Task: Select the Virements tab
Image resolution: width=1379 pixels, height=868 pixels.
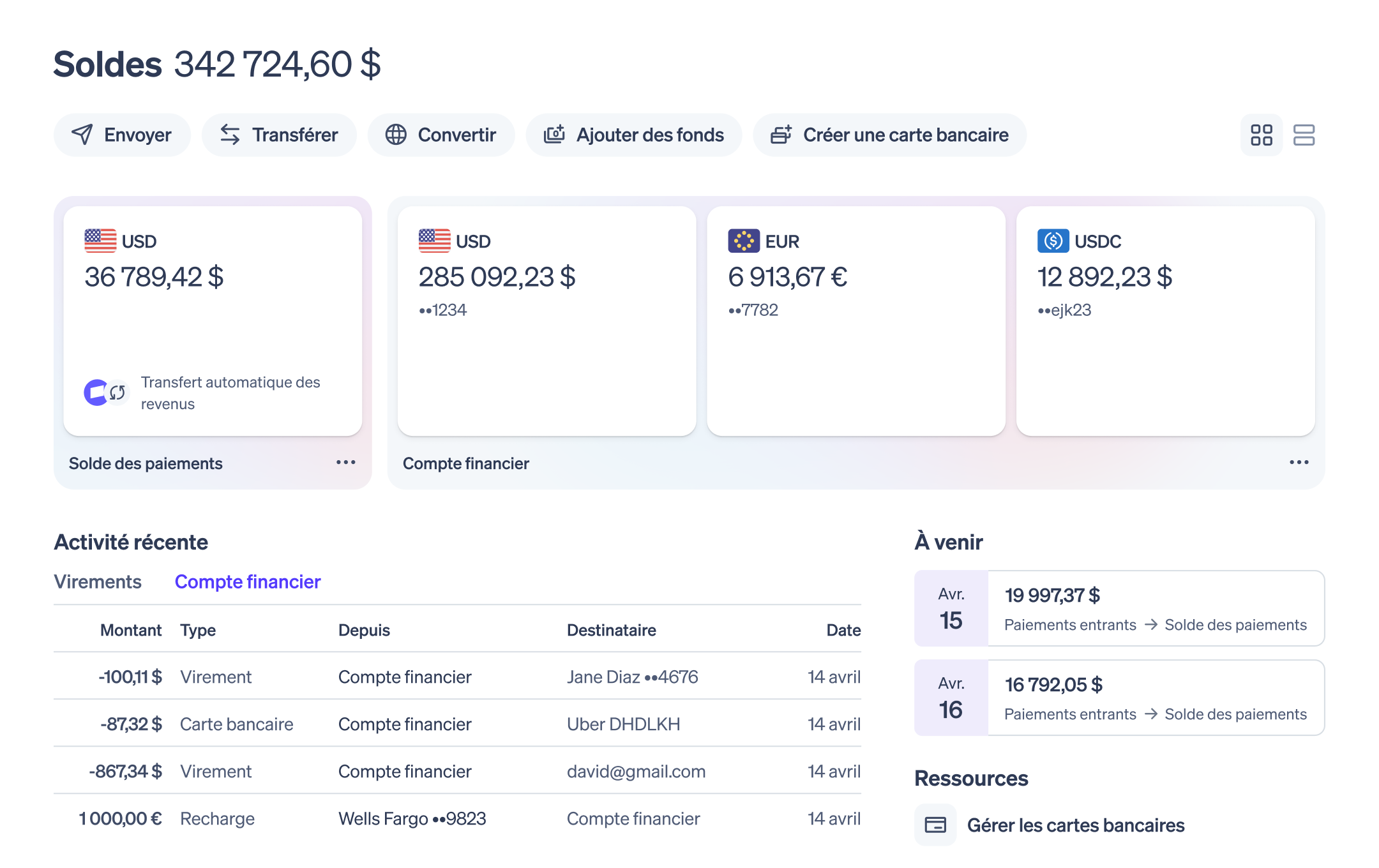Action: click(x=98, y=581)
